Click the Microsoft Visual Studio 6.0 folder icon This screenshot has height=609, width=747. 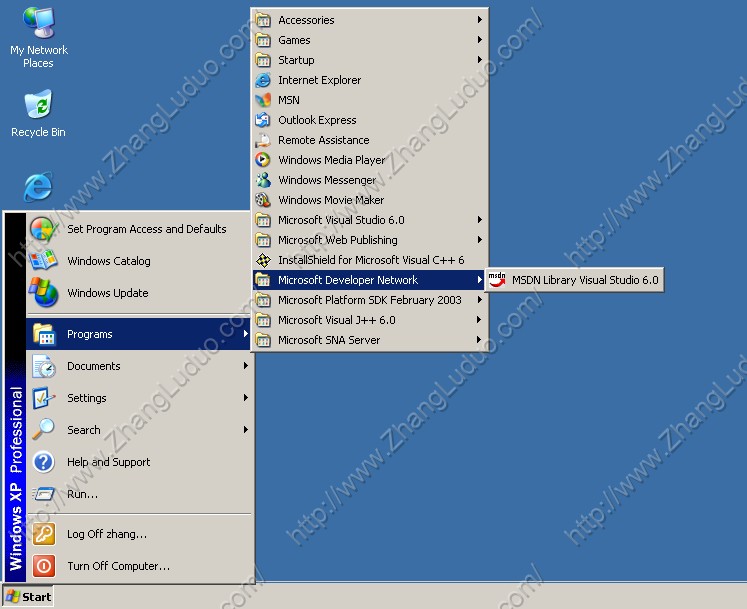(x=263, y=220)
